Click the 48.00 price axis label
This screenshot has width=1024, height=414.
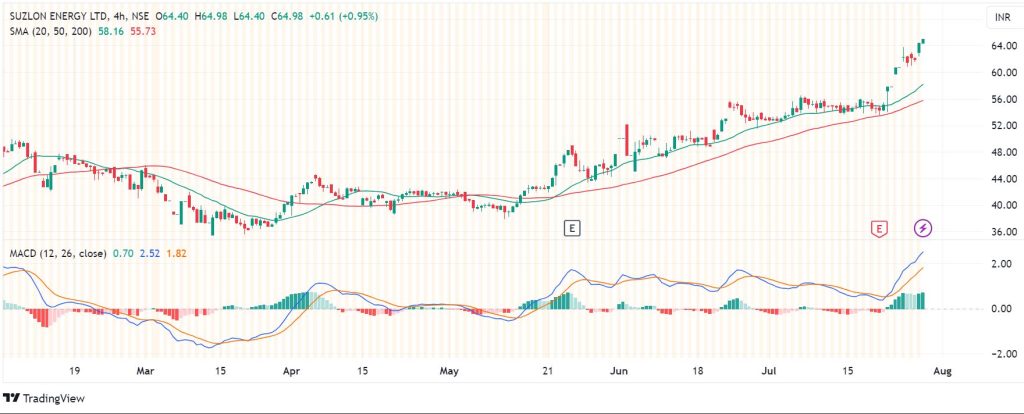(x=1002, y=152)
